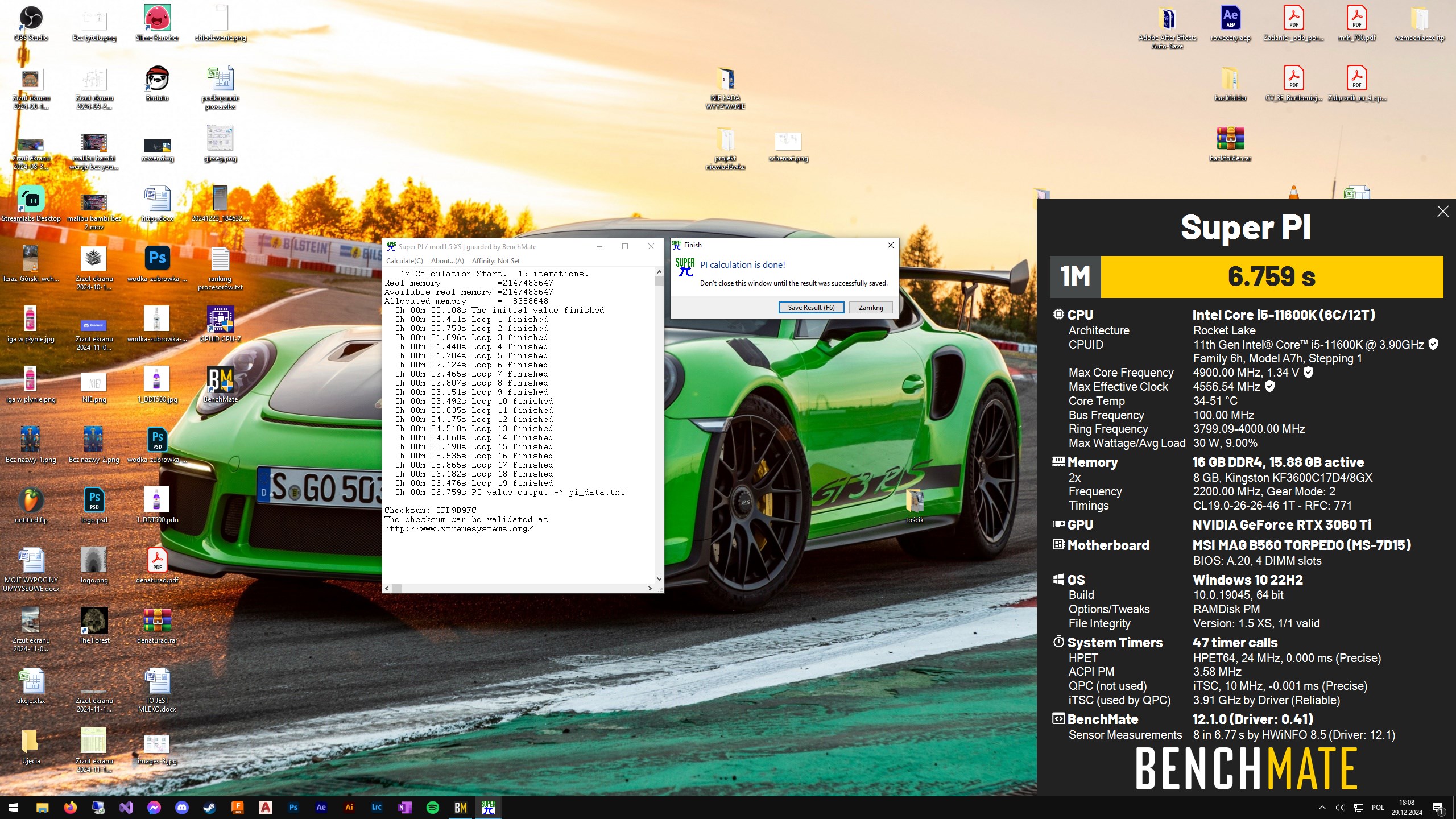The image size is (1456, 819).
Task: Open After Effects from the taskbar
Action: (321, 807)
